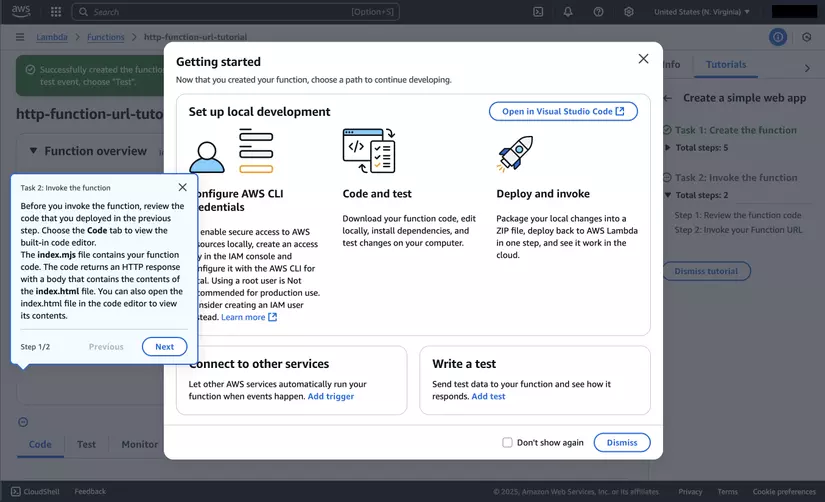The image size is (825, 502).
Task: Open the help question mark menu
Action: [x=598, y=12]
